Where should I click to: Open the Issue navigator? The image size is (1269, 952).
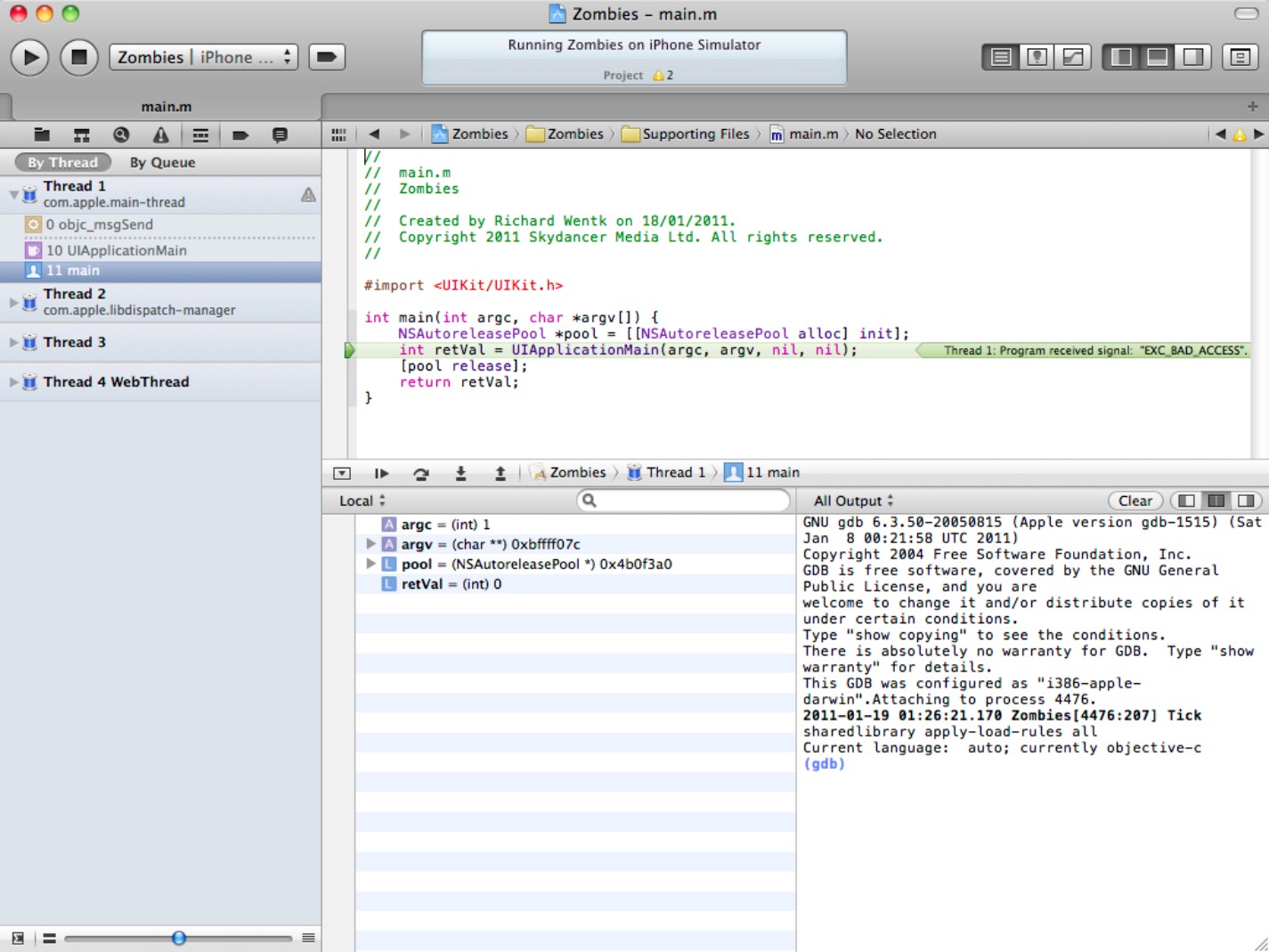tap(160, 134)
